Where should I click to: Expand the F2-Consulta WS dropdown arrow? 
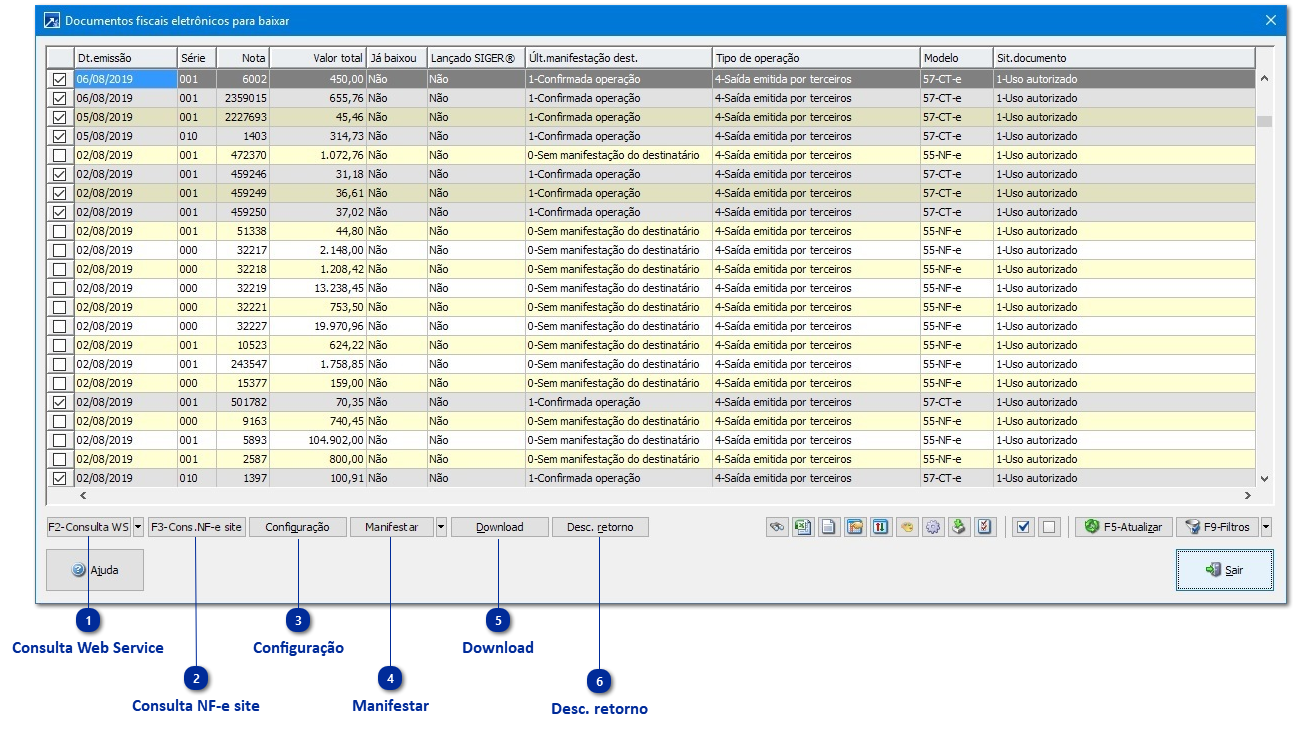[138, 527]
